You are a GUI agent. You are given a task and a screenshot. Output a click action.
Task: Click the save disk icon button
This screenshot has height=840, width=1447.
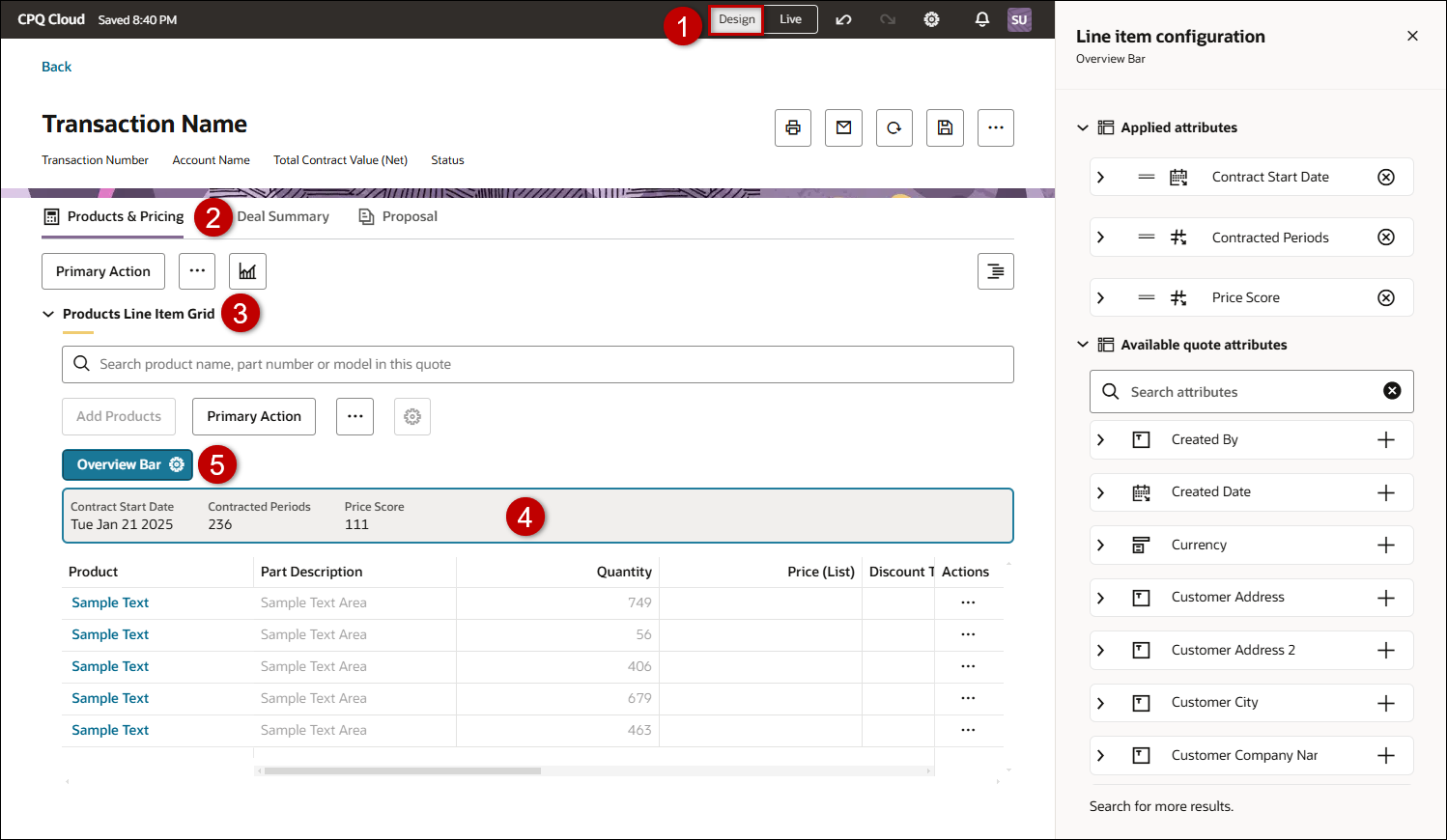pyautogui.click(x=945, y=127)
